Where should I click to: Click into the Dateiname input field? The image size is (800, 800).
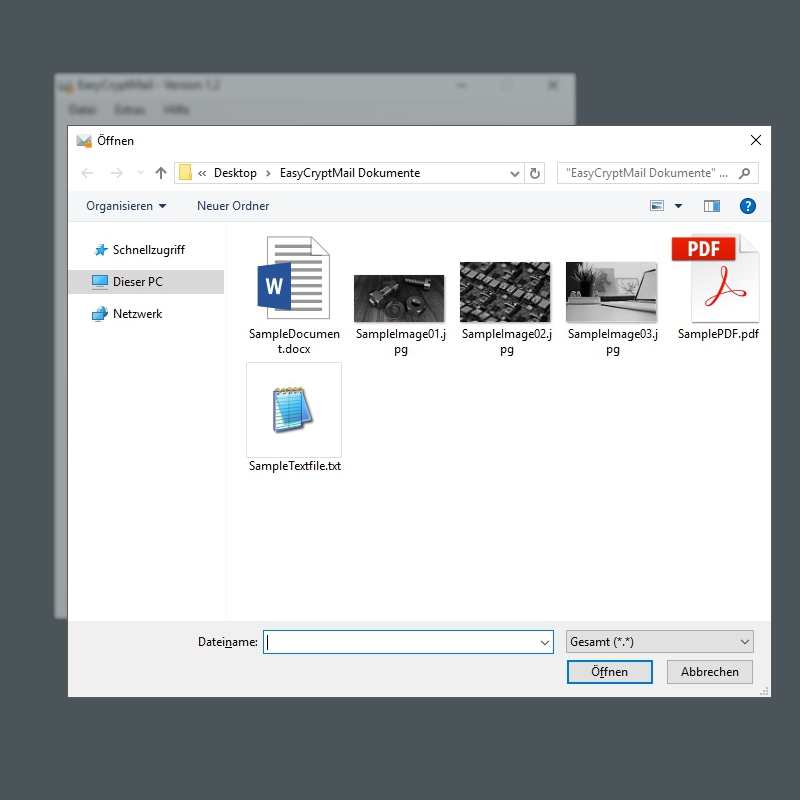click(400, 642)
